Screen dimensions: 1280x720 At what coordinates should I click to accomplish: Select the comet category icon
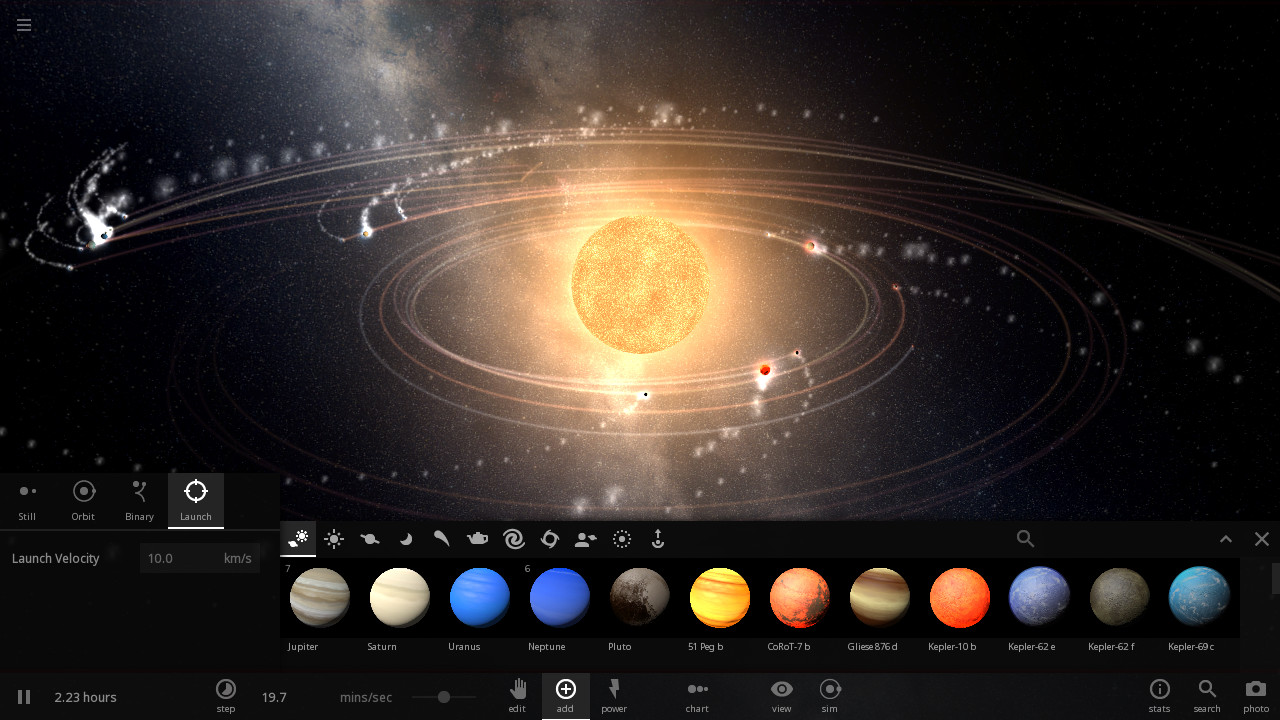coord(441,539)
